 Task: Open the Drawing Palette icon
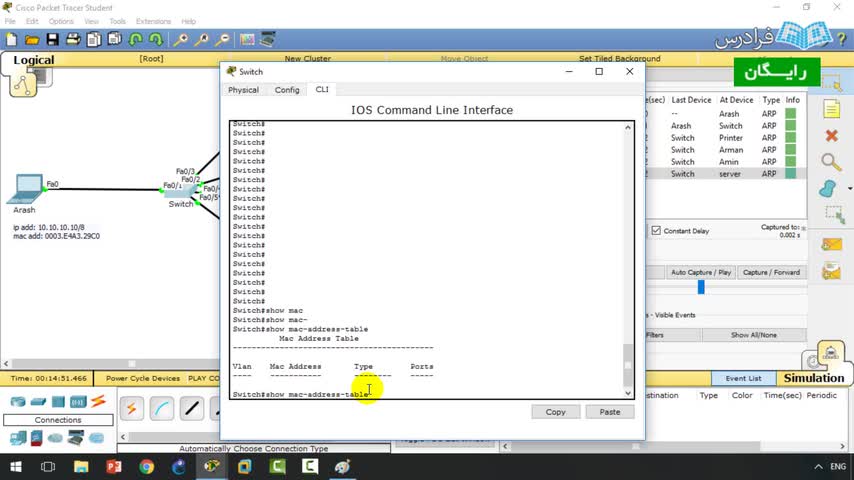tap(247, 40)
